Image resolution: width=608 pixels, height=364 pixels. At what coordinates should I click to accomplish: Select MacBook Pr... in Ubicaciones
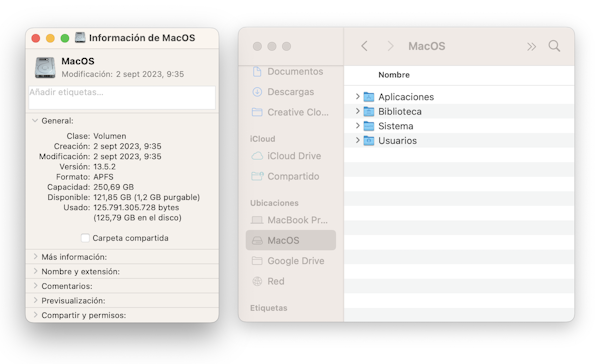297,220
